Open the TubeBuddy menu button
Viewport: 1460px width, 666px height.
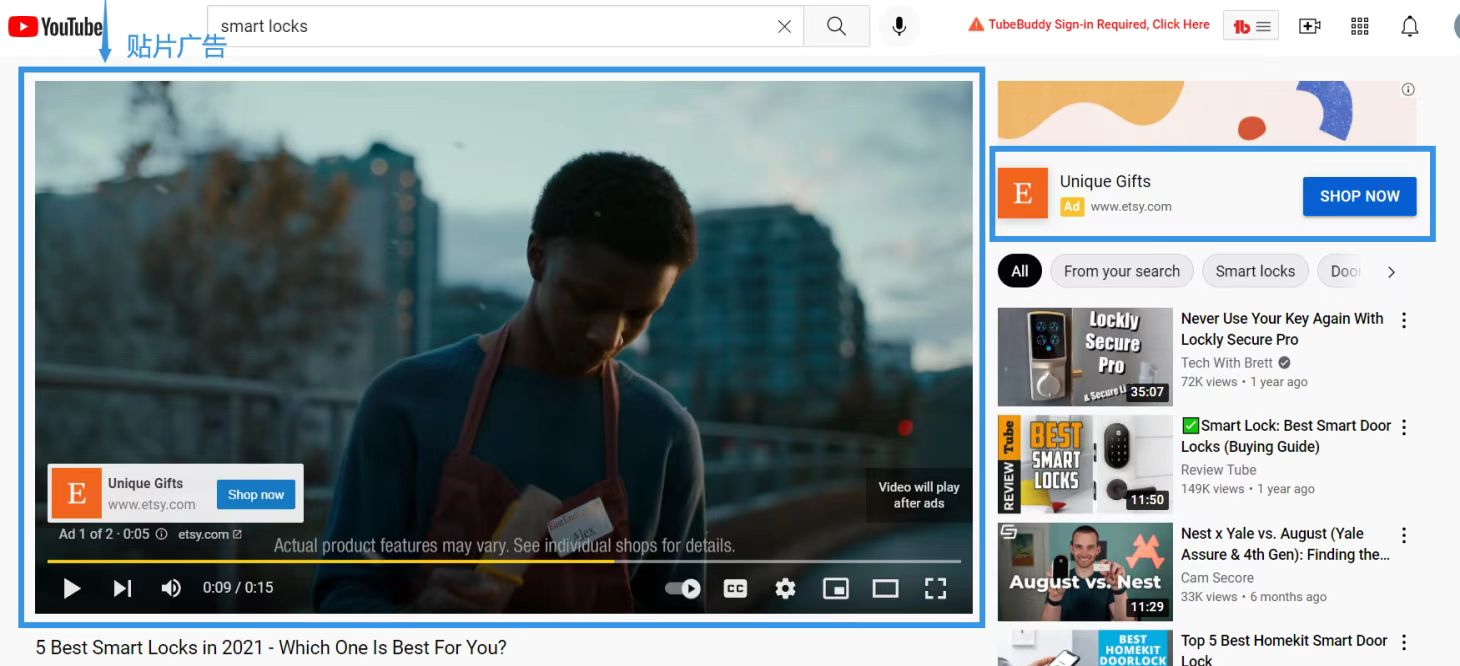pyautogui.click(x=1251, y=27)
